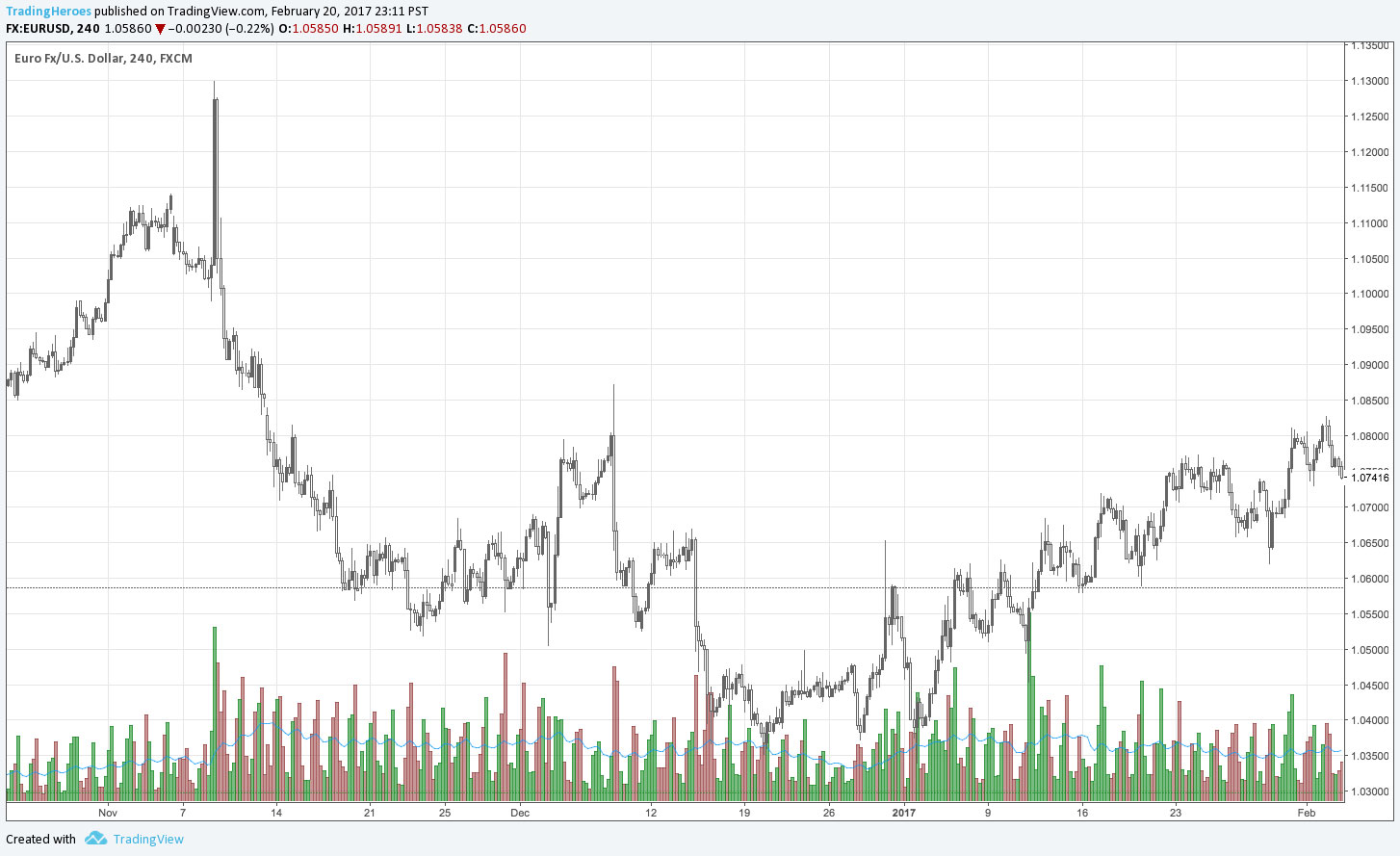
Task: Click the 14 date label on time axis
Action: (x=276, y=813)
